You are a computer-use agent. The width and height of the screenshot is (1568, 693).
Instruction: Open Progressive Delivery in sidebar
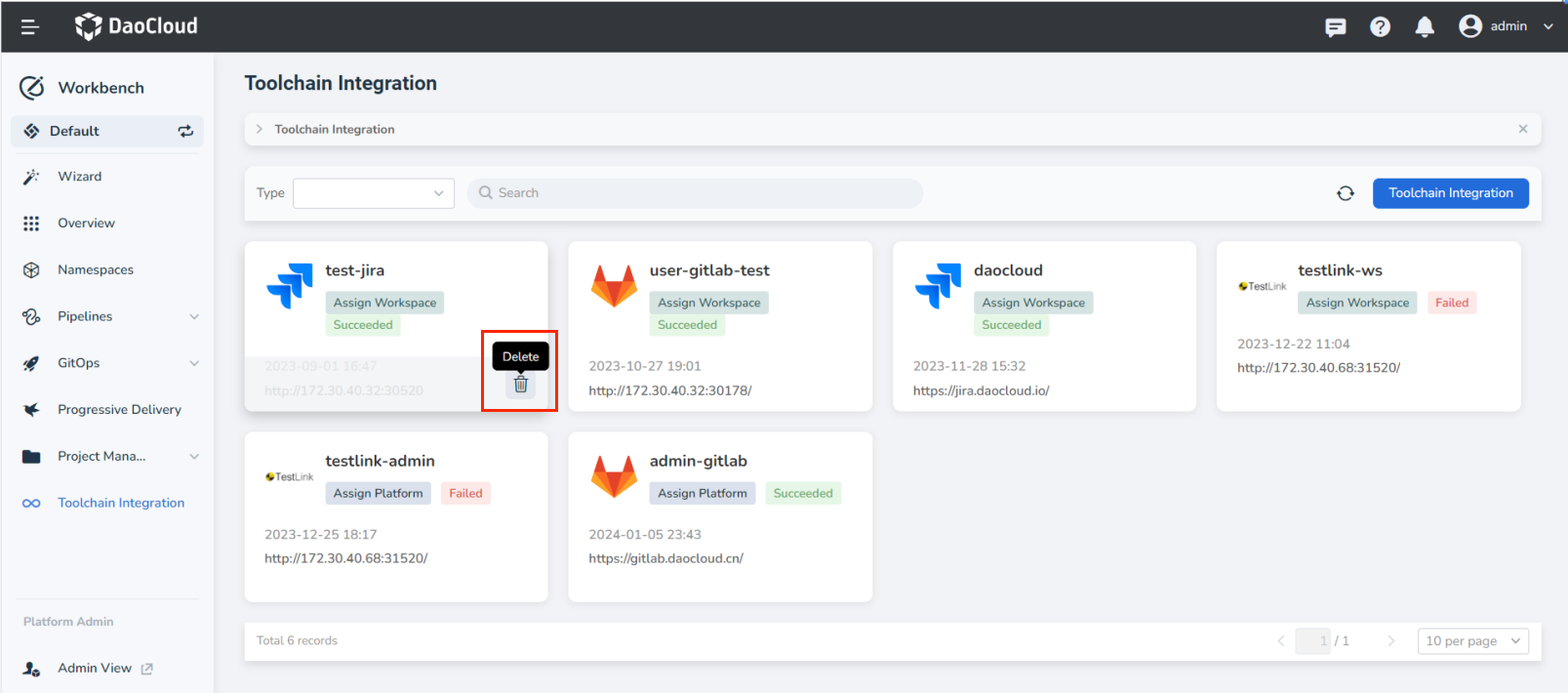coord(119,410)
